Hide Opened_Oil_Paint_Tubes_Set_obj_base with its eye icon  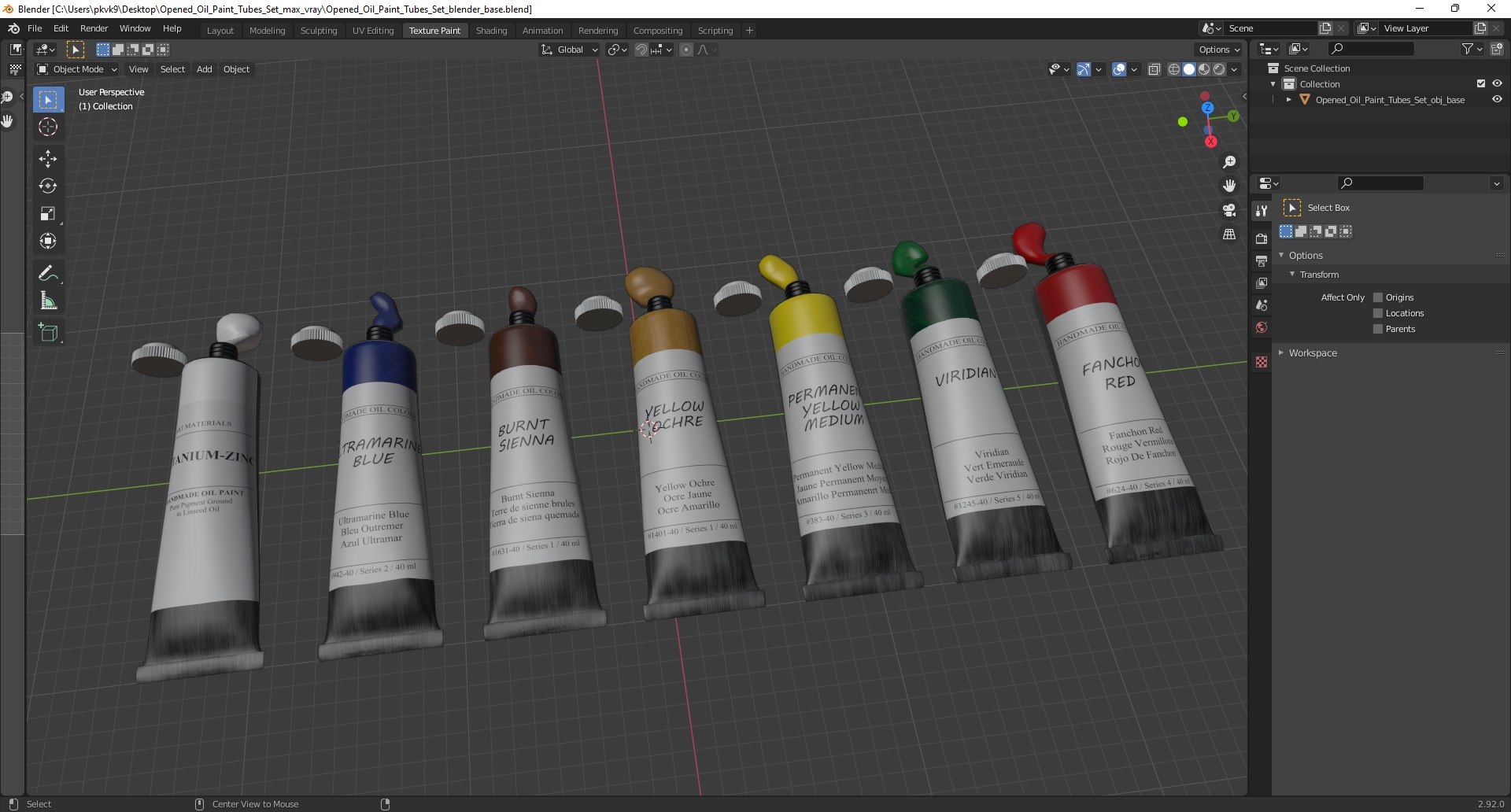1497,100
